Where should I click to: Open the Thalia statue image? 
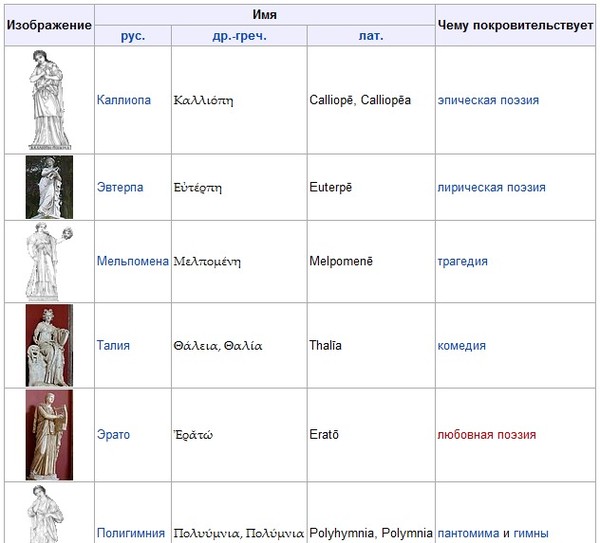pyautogui.click(x=48, y=345)
